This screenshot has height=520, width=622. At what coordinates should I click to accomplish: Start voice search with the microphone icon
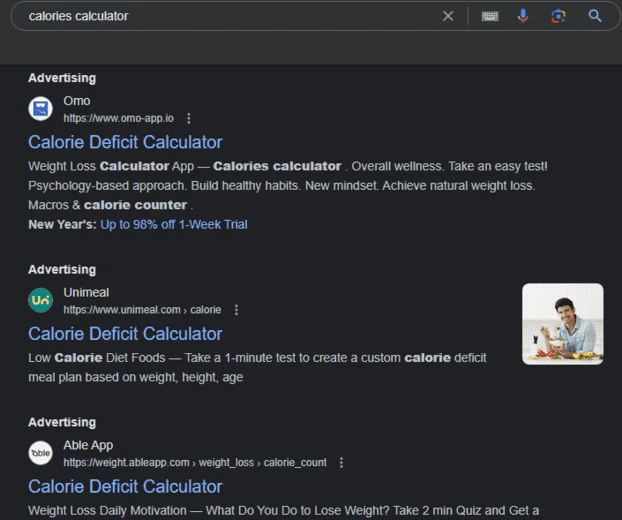coord(523,16)
